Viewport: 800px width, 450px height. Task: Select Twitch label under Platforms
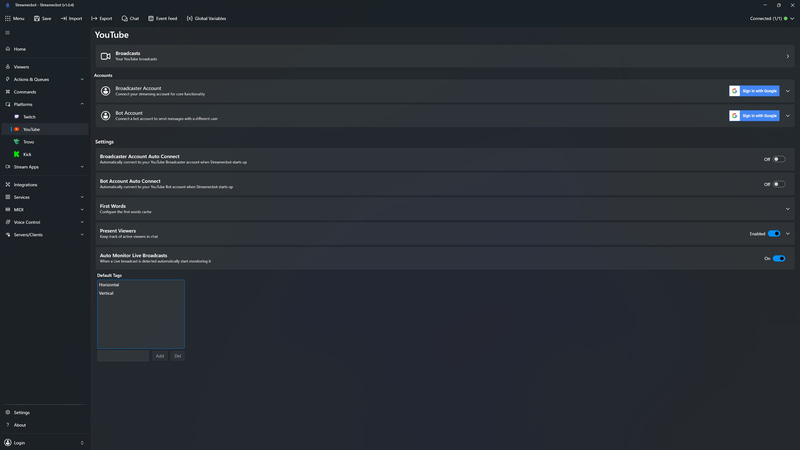[30, 117]
